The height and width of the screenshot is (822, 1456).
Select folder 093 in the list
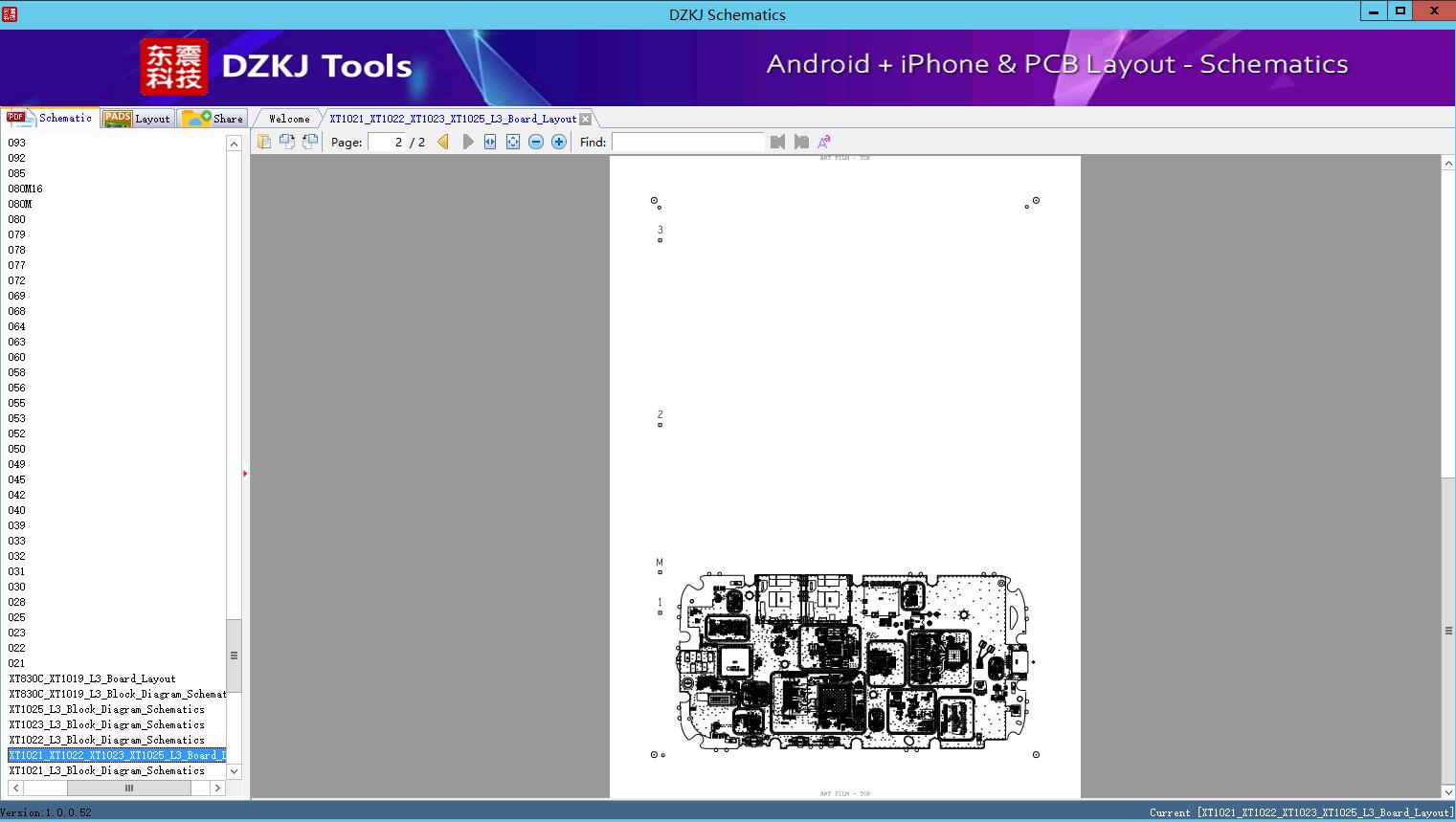pyautogui.click(x=17, y=143)
